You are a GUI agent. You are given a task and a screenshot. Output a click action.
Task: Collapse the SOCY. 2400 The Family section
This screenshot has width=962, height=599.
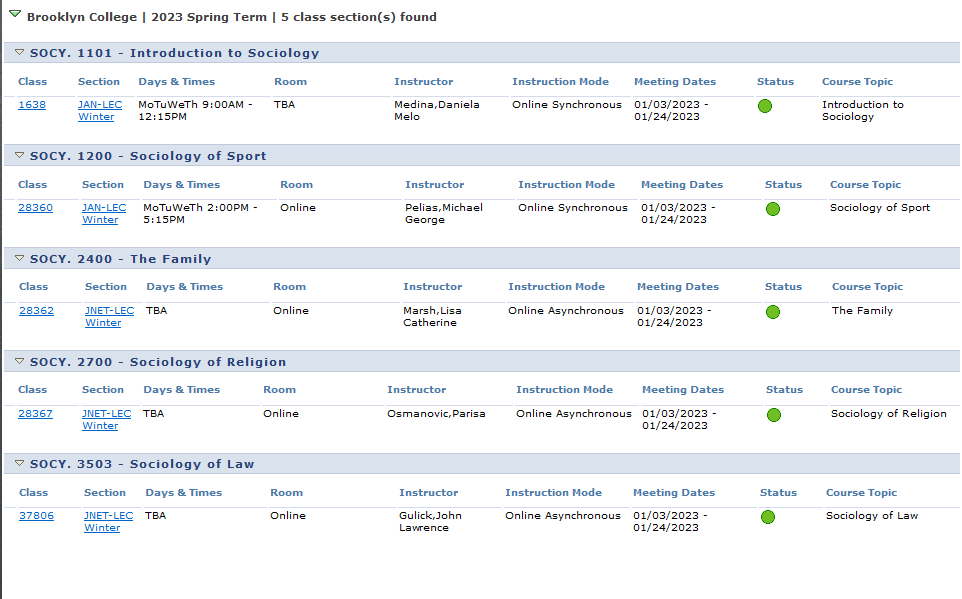tap(20, 259)
